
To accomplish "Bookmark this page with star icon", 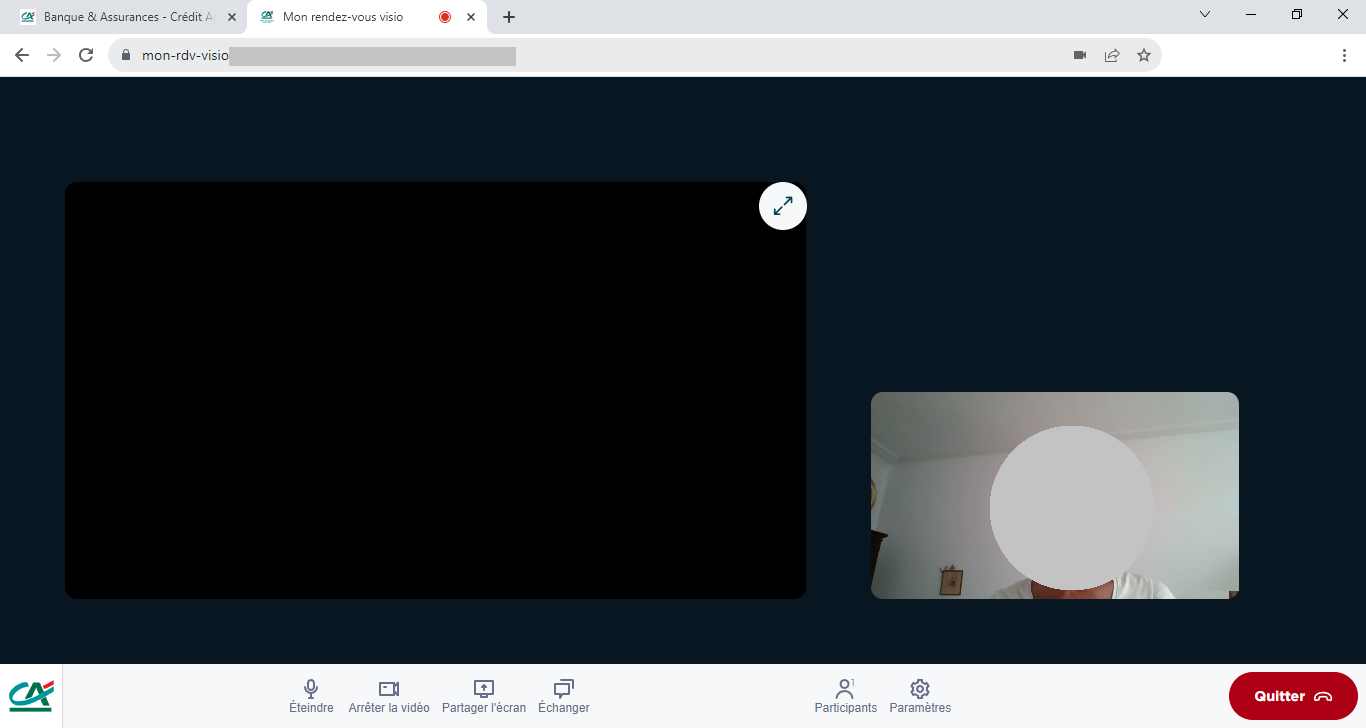I will tap(1144, 56).
